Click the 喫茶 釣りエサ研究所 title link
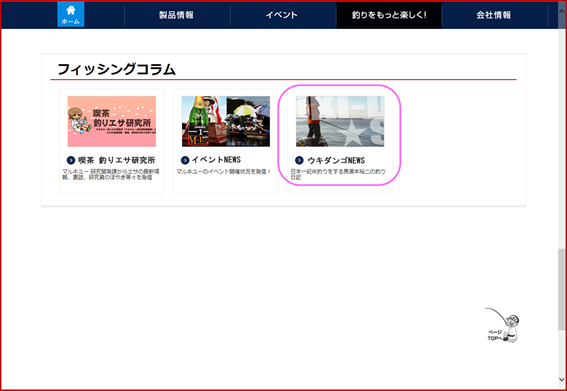 (117, 160)
